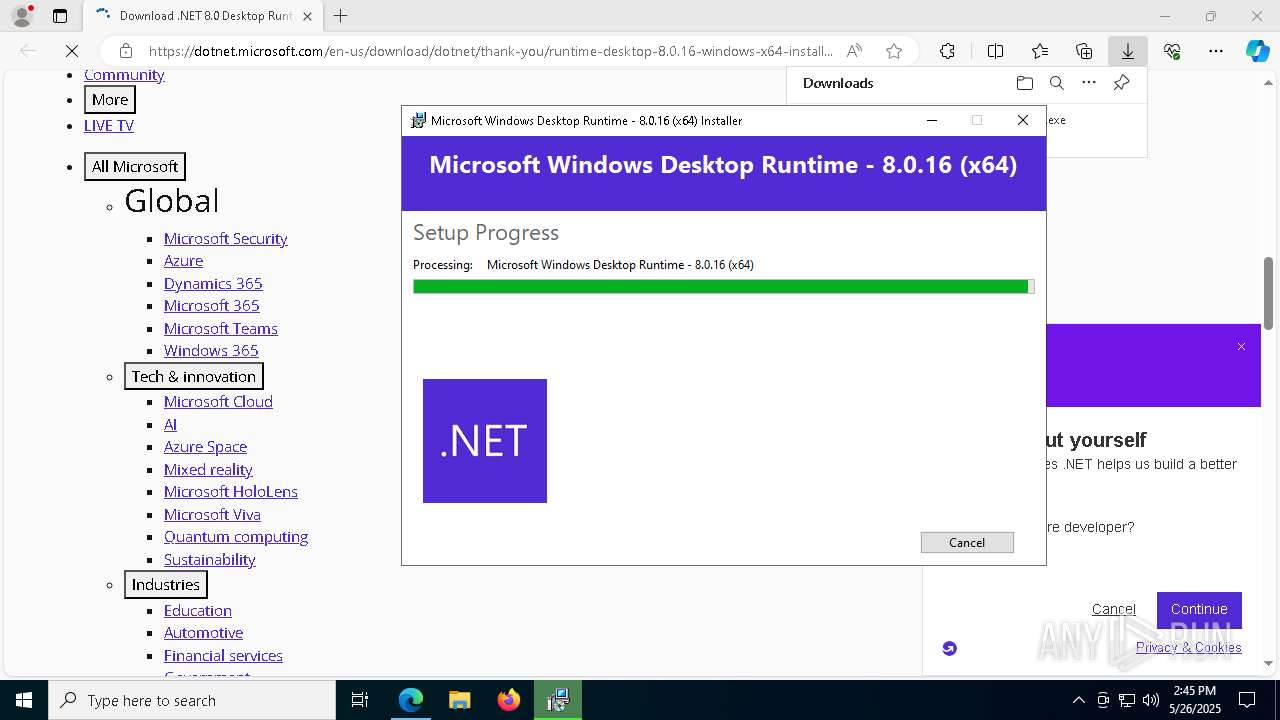
Task: Open the Education link
Action: point(198,610)
